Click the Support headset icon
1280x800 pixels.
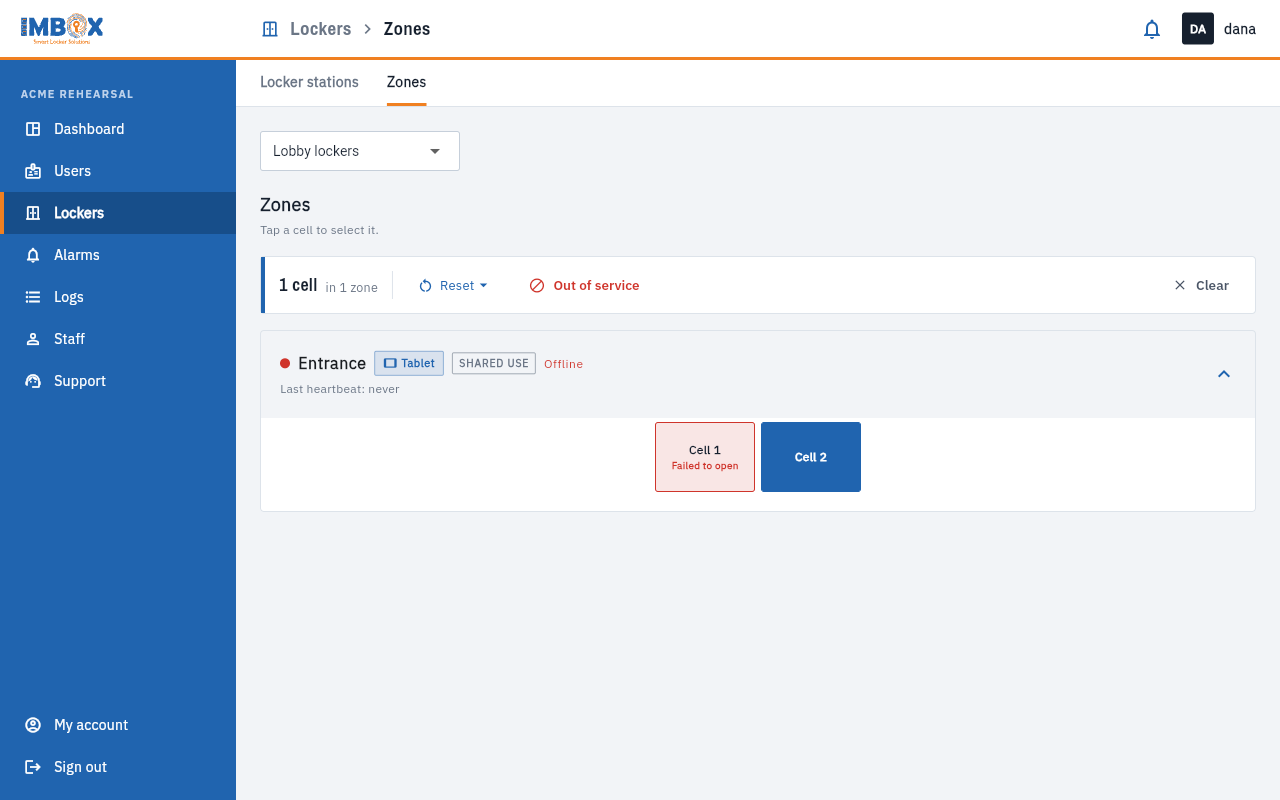click(x=33, y=381)
